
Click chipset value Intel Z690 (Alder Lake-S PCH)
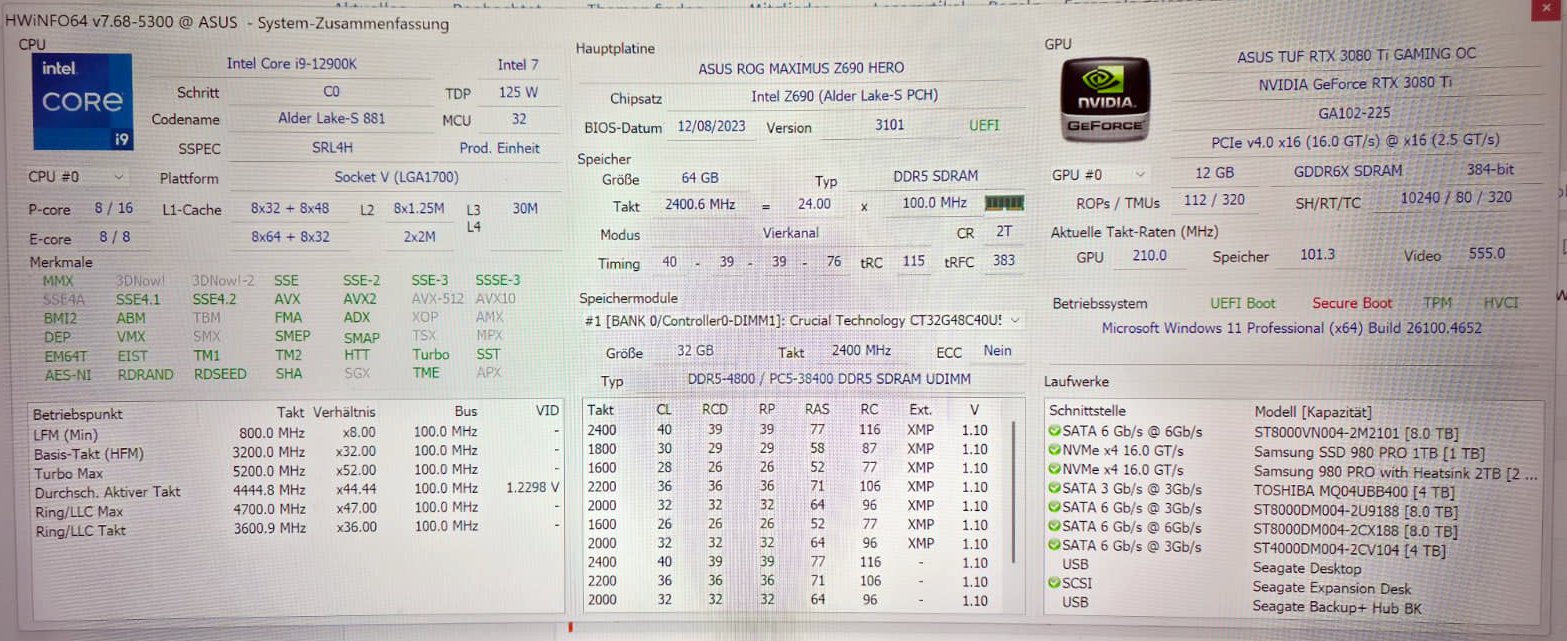click(845, 96)
